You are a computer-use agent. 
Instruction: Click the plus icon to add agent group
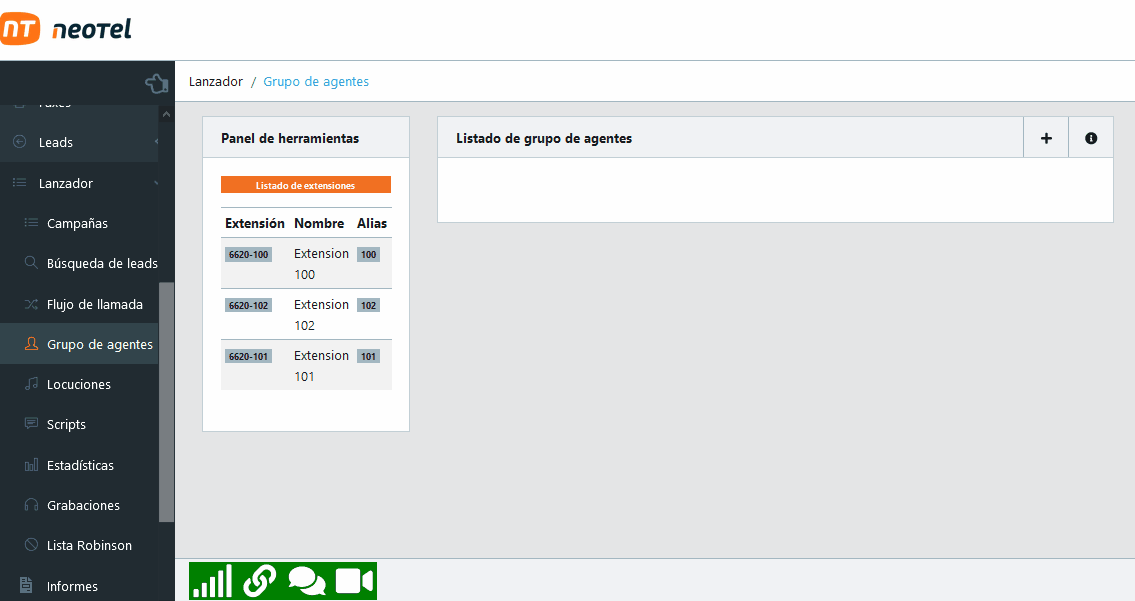[1046, 138]
